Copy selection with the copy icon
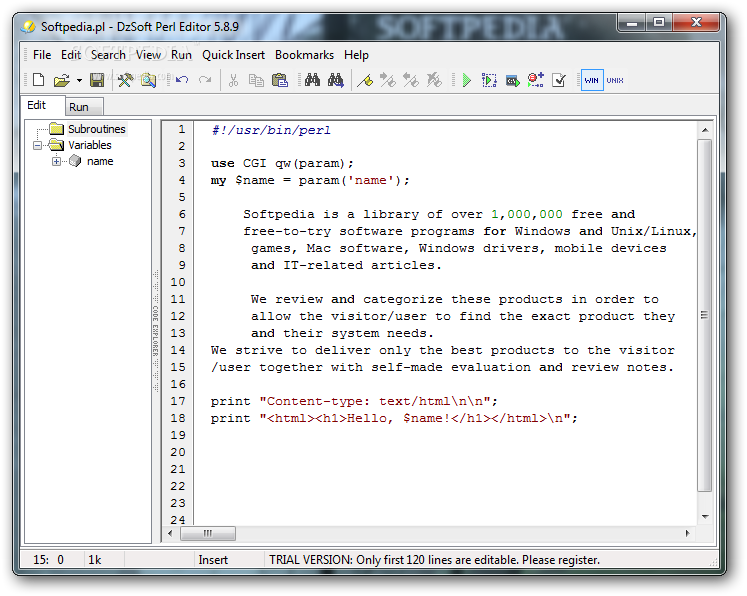The height and width of the screenshot is (596, 747). click(x=256, y=80)
